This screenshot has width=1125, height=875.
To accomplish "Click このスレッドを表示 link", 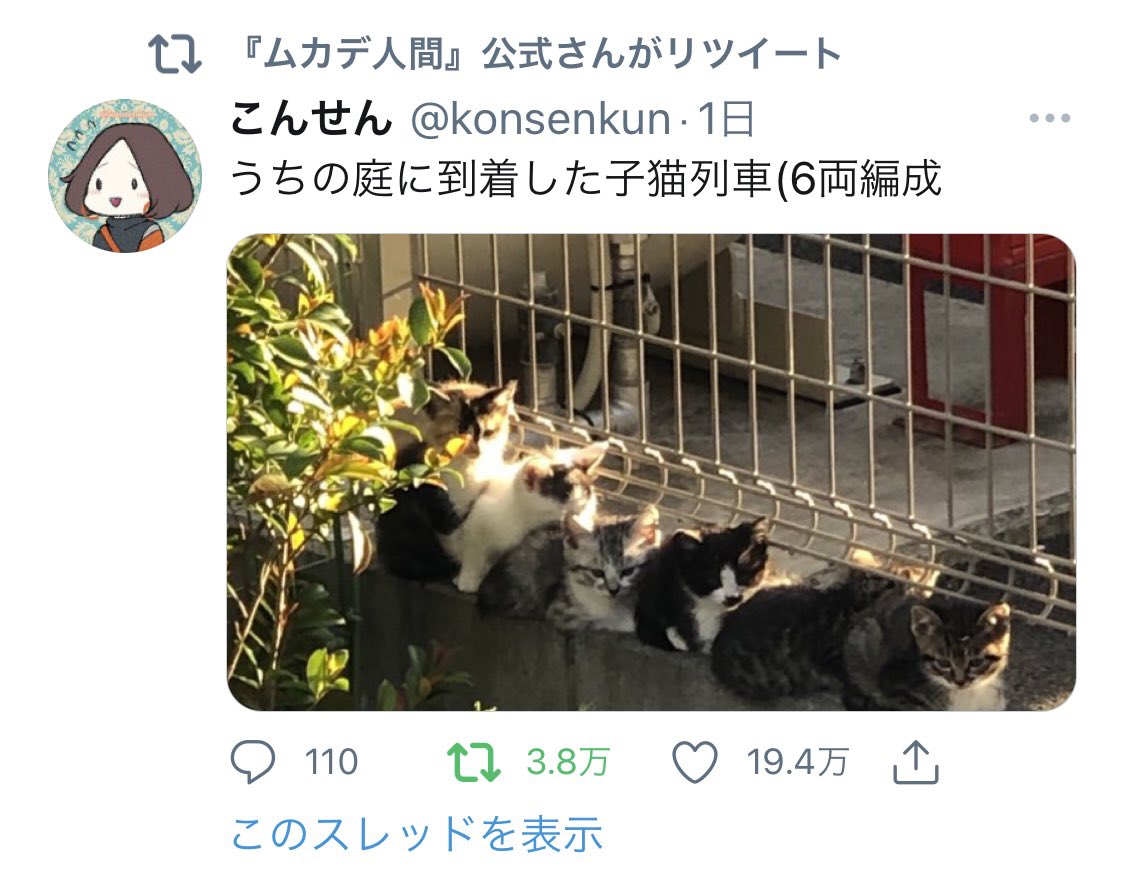I will pyautogui.click(x=416, y=833).
